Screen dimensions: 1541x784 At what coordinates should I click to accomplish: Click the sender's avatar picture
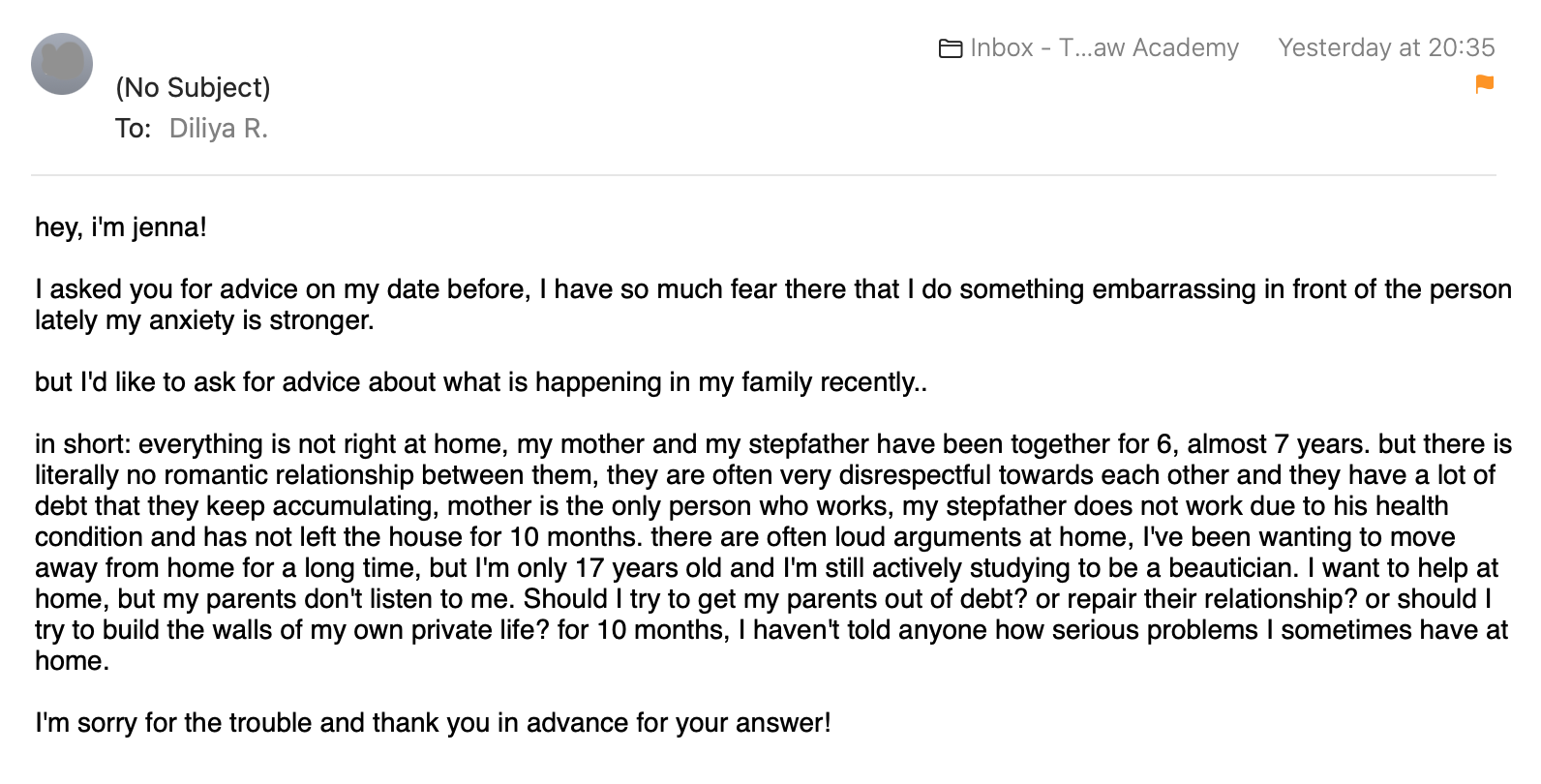(62, 64)
